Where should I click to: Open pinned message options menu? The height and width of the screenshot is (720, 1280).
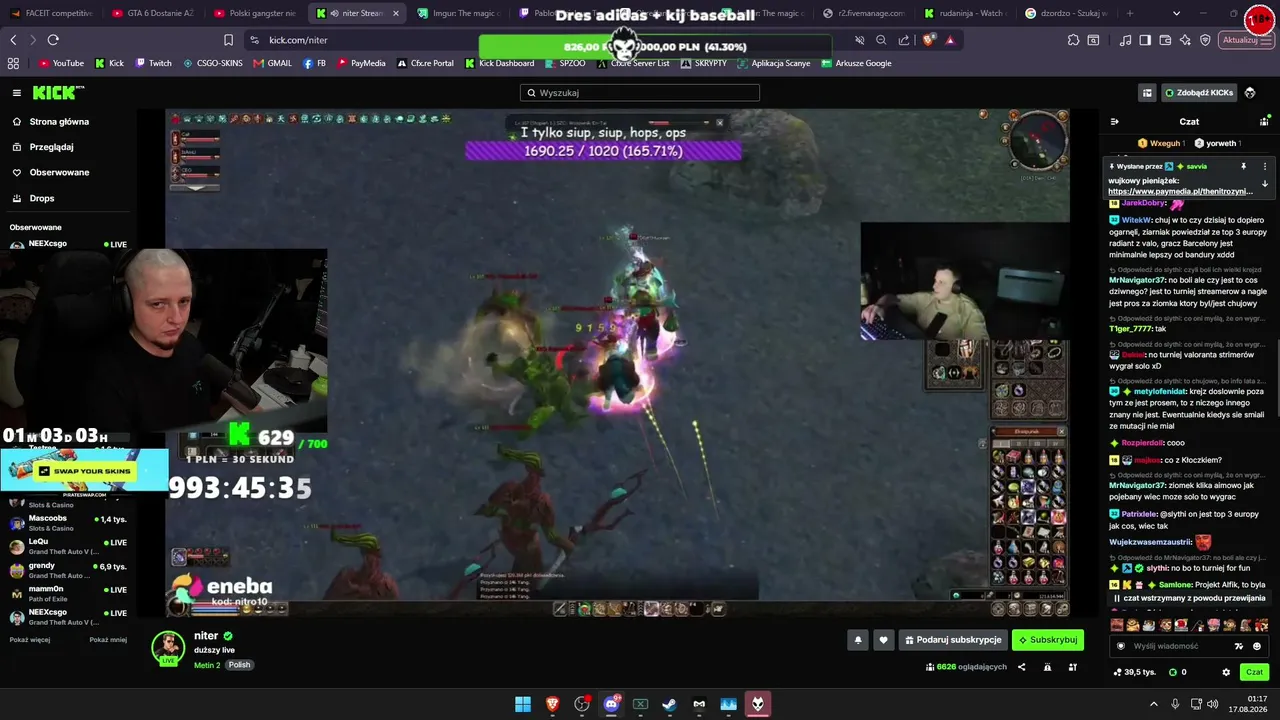coord(1264,167)
